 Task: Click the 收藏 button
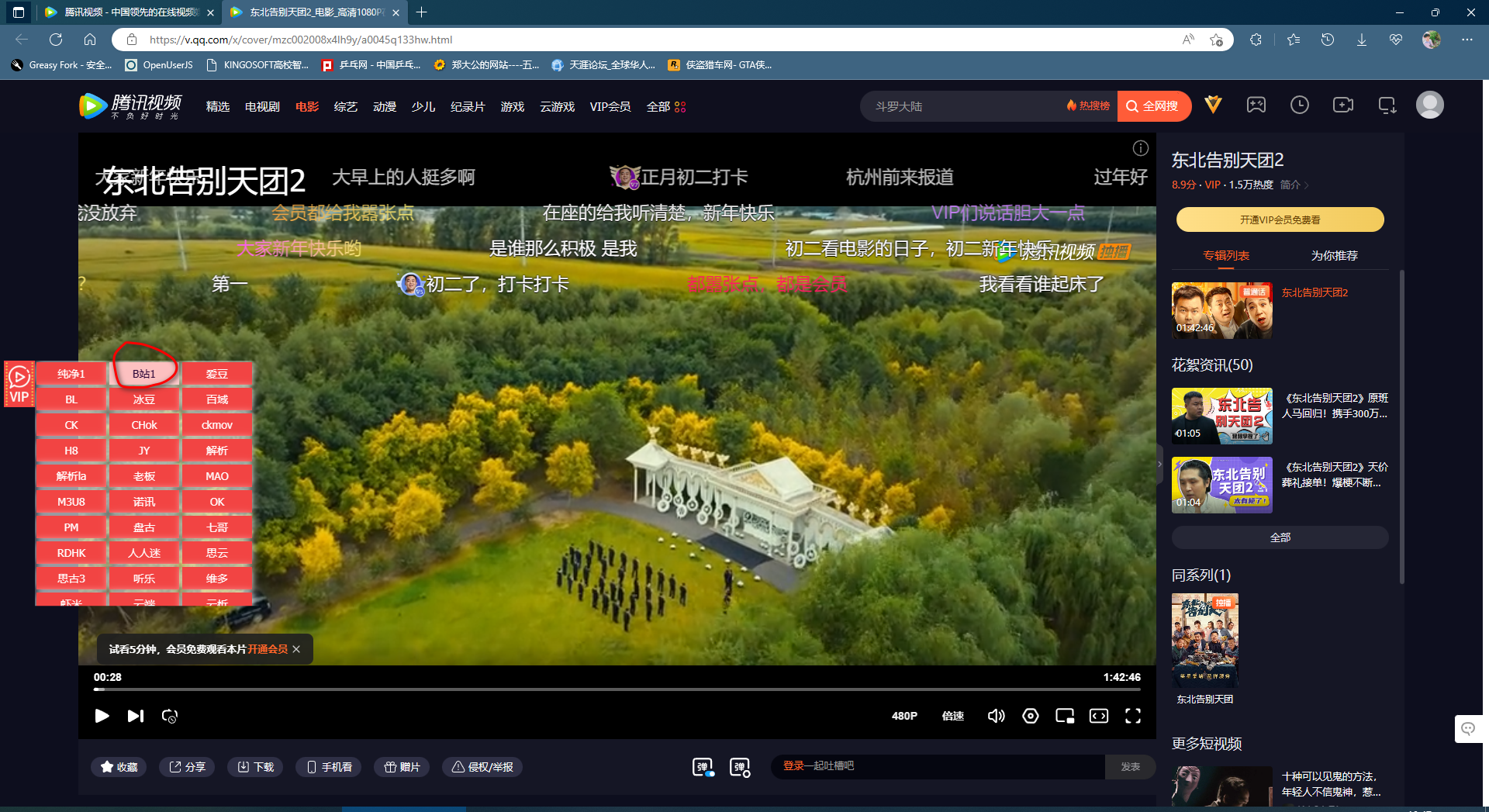click(x=119, y=767)
